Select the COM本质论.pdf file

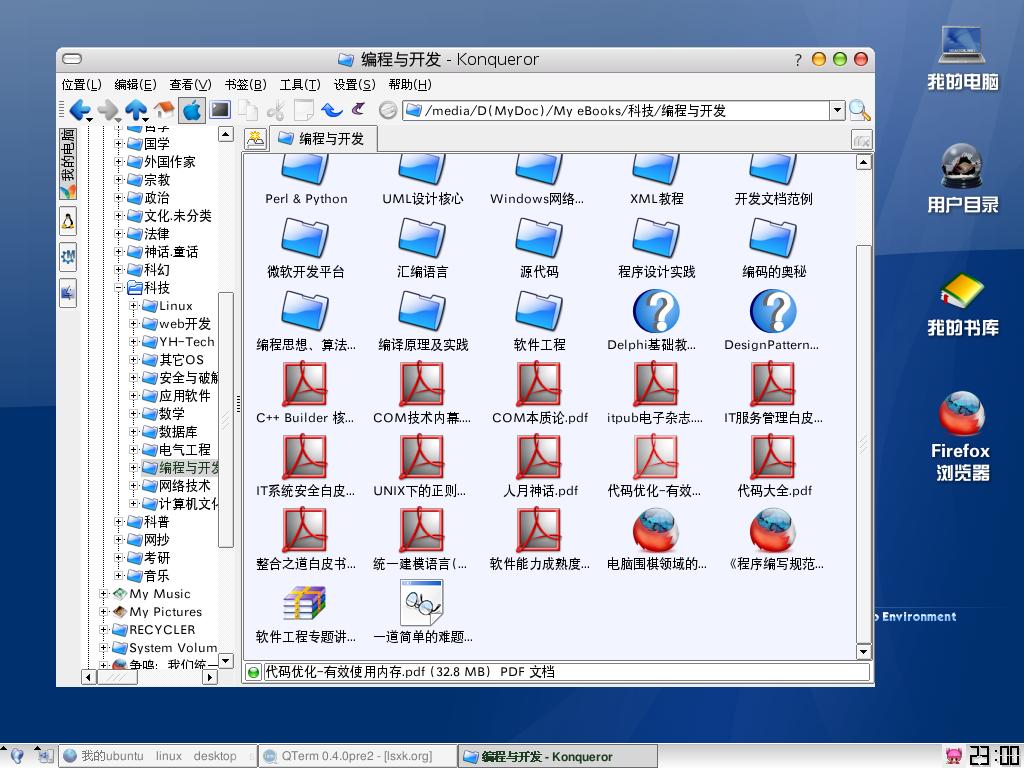click(539, 394)
